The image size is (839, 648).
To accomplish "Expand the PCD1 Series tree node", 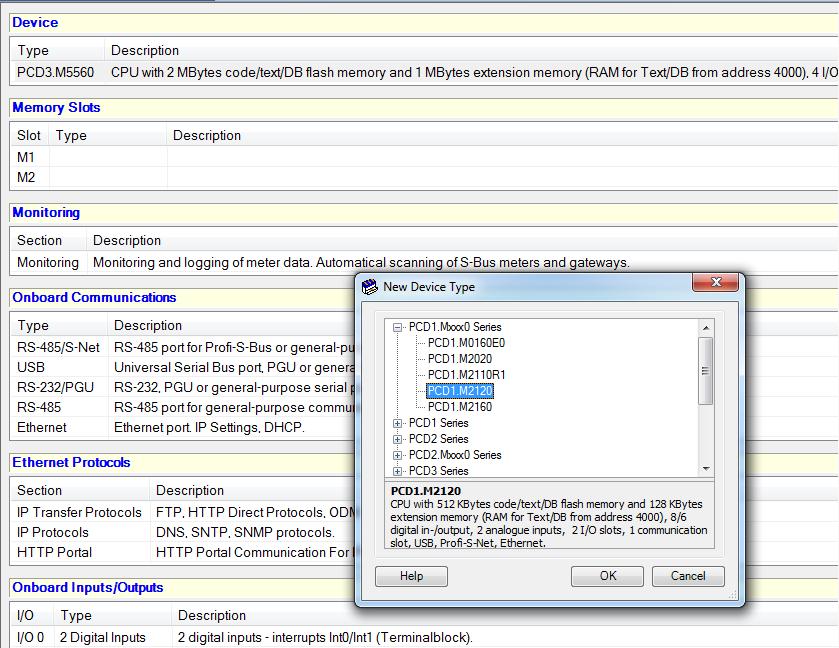I will click(x=397, y=423).
